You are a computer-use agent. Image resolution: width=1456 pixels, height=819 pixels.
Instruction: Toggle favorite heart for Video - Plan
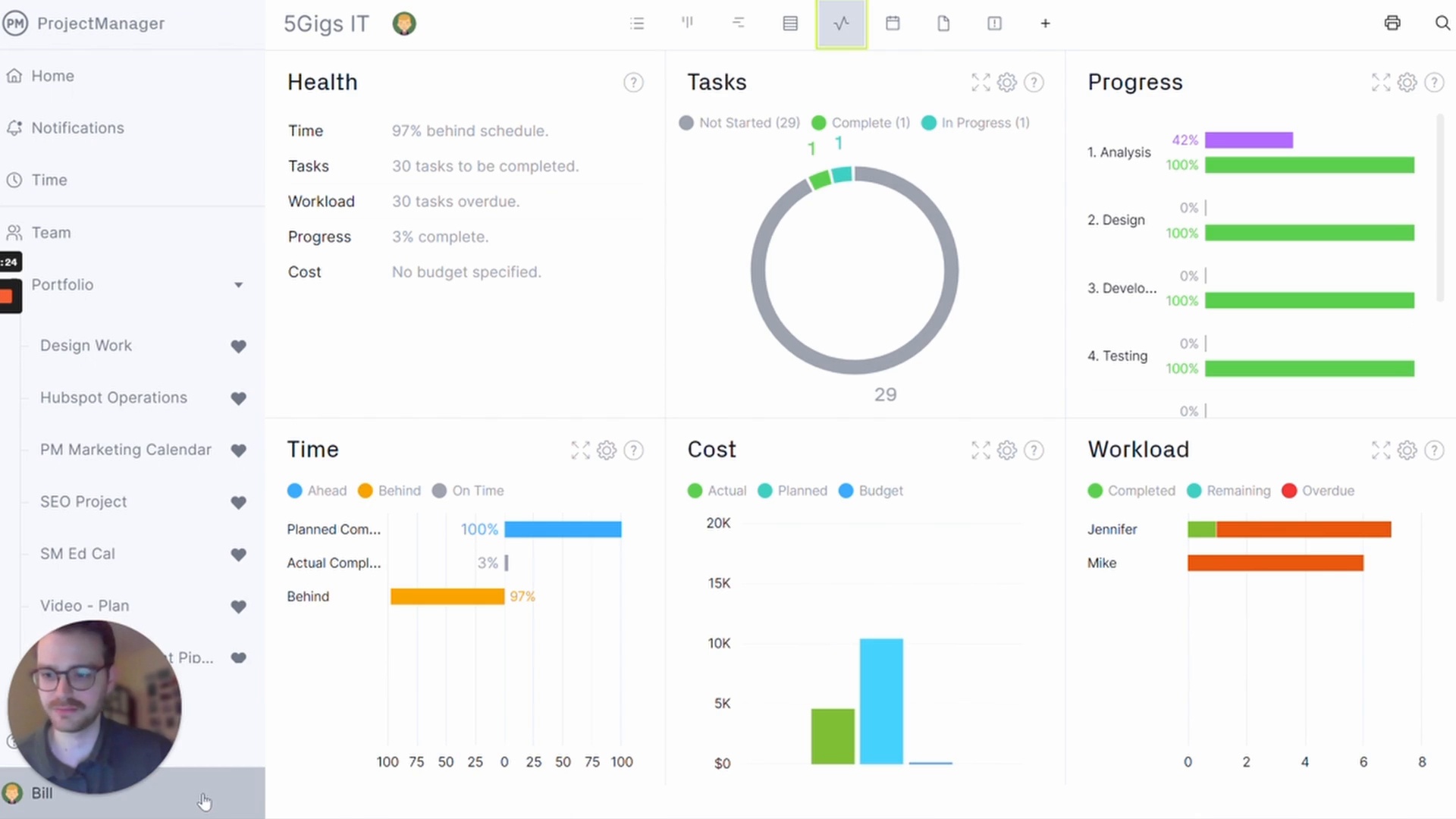pos(238,607)
